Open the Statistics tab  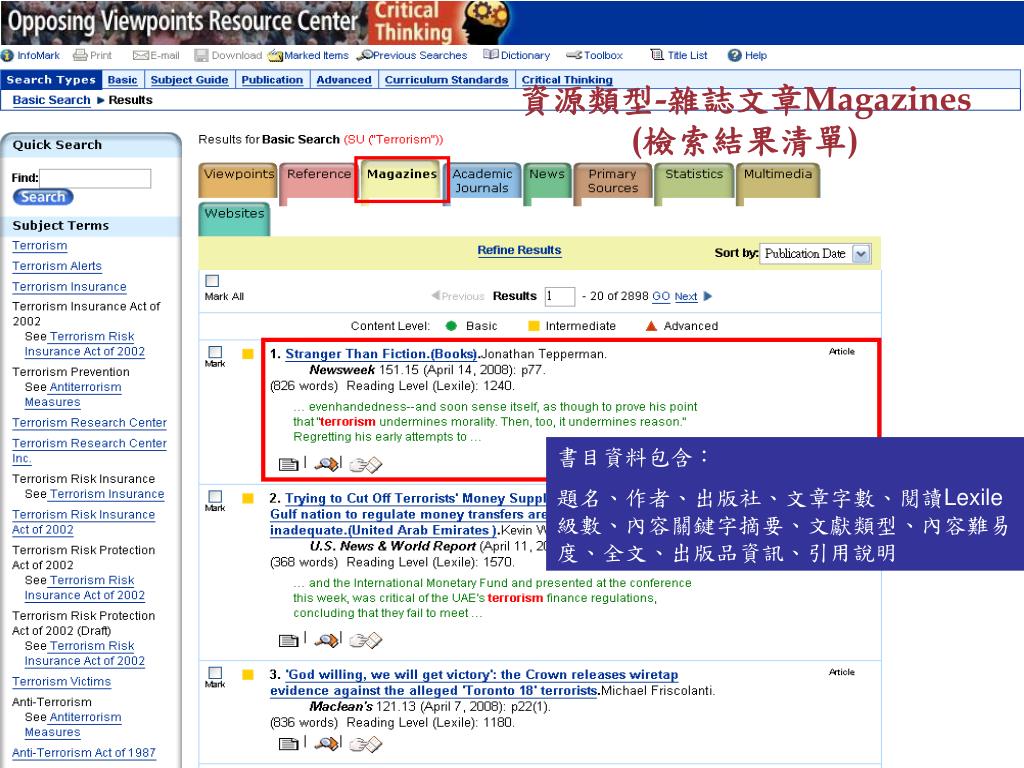point(694,180)
